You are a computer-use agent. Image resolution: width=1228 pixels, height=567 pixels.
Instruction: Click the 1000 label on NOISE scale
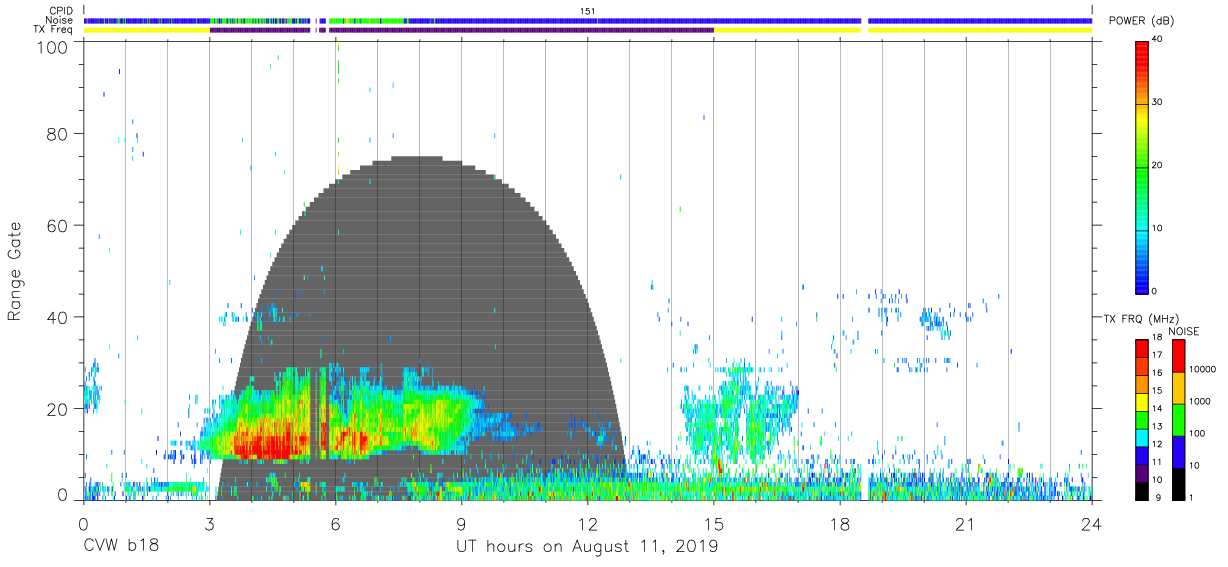(1200, 401)
